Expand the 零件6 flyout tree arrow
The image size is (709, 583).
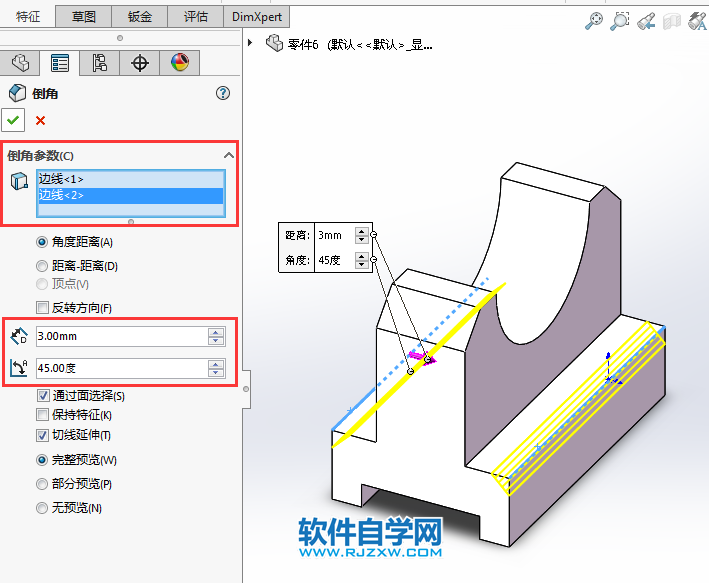(250, 43)
